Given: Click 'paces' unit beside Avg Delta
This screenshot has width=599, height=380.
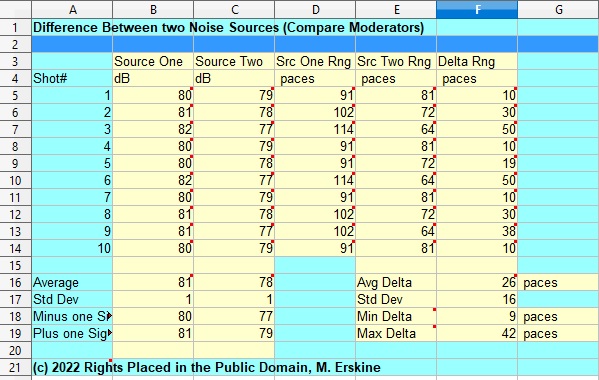Looking at the screenshot, I should [x=559, y=282].
